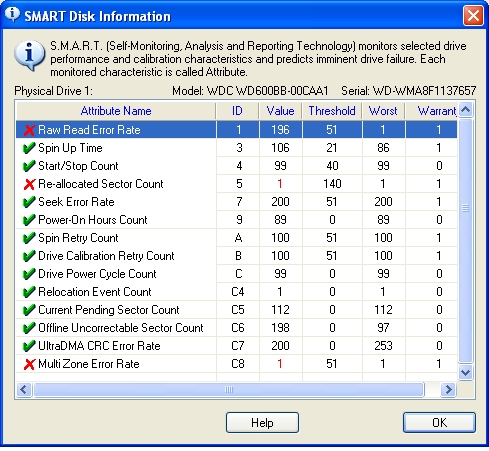489x451 pixels.
Task: Select the Current Pending Sector Count row
Action: pos(237,310)
